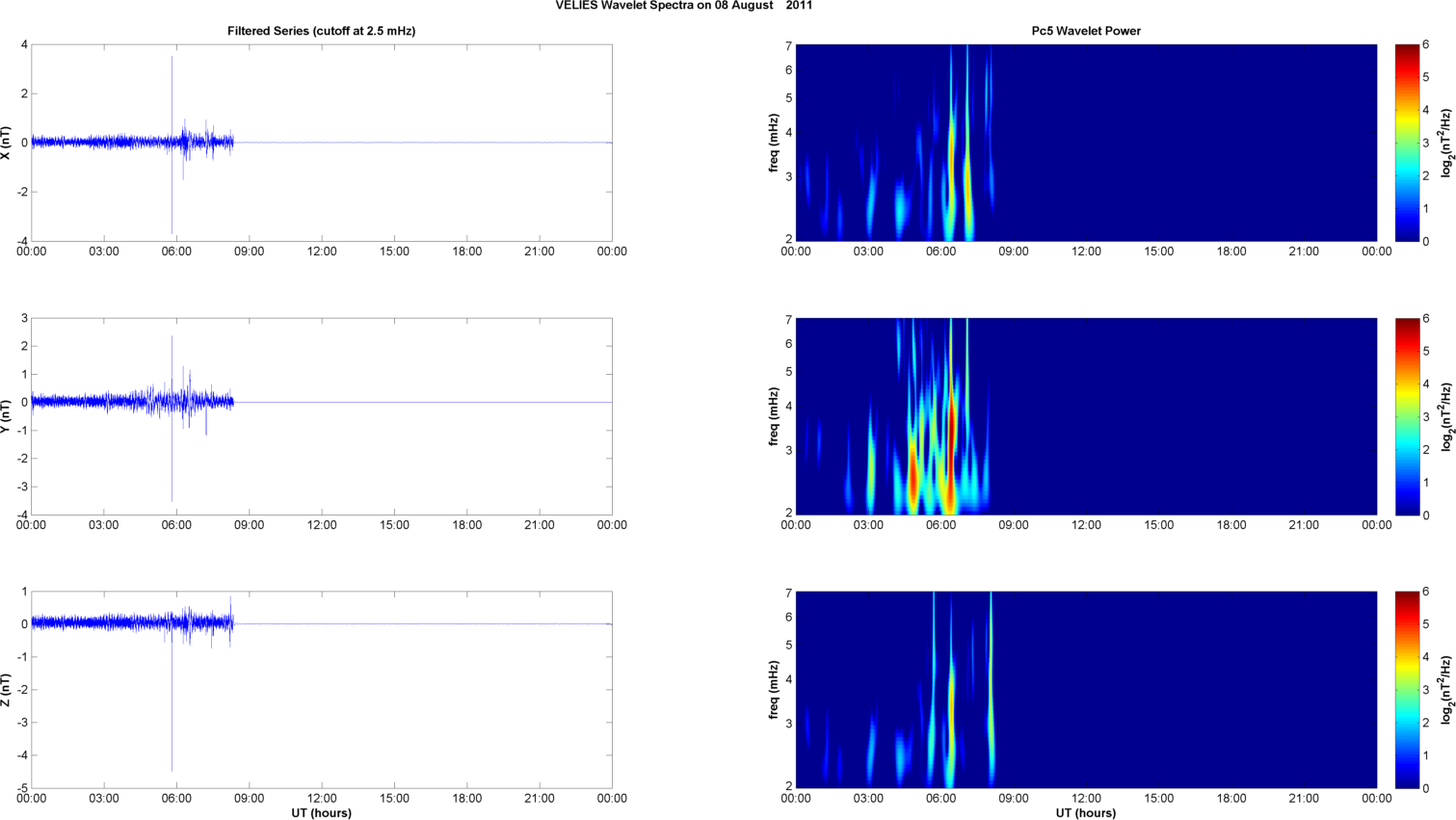Click the '-5' tick on the Z (nT) axis
The height and width of the screenshot is (820, 1456).
pyautogui.click(x=21, y=788)
